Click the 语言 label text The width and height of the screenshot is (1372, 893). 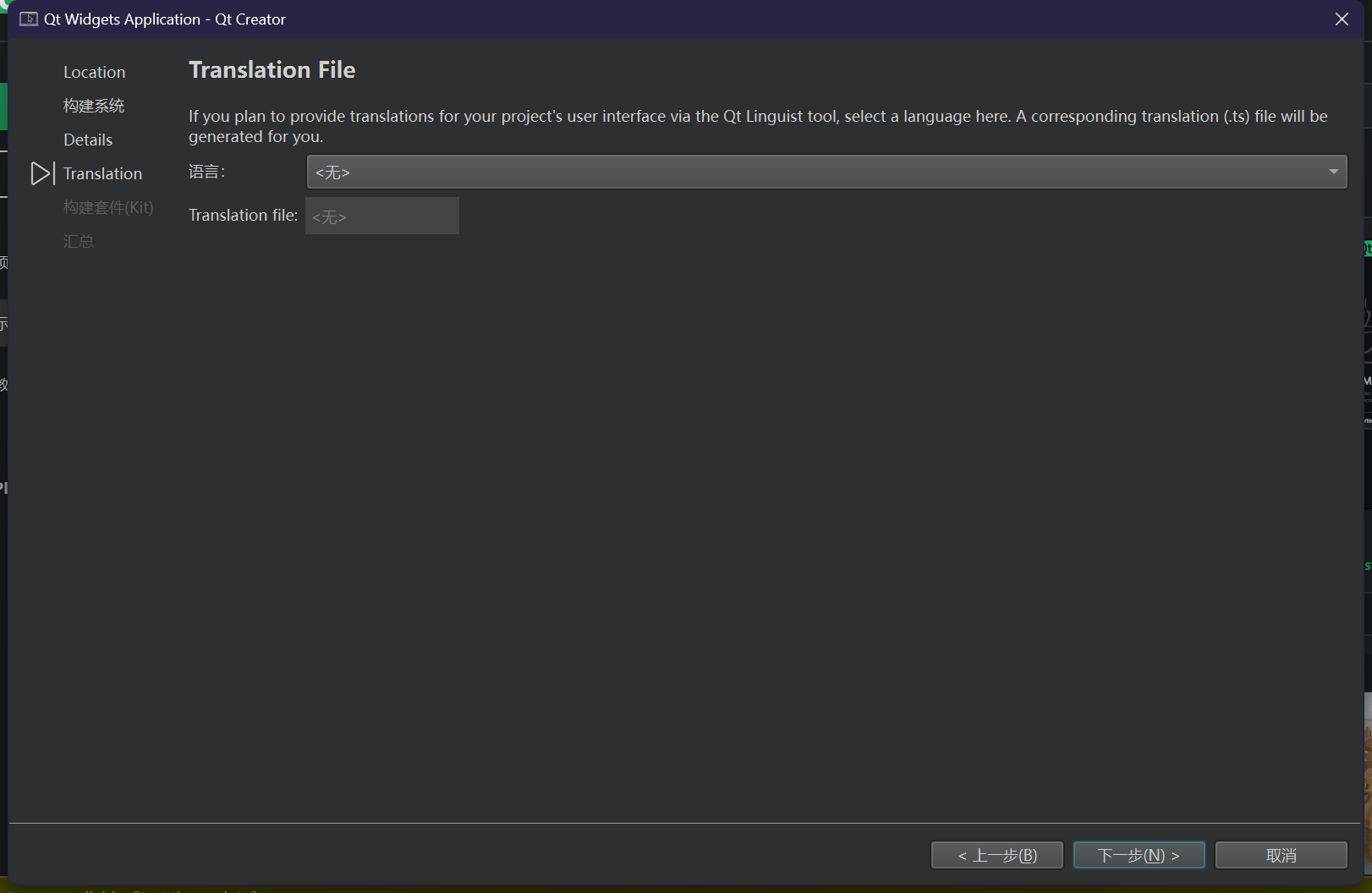coord(206,172)
